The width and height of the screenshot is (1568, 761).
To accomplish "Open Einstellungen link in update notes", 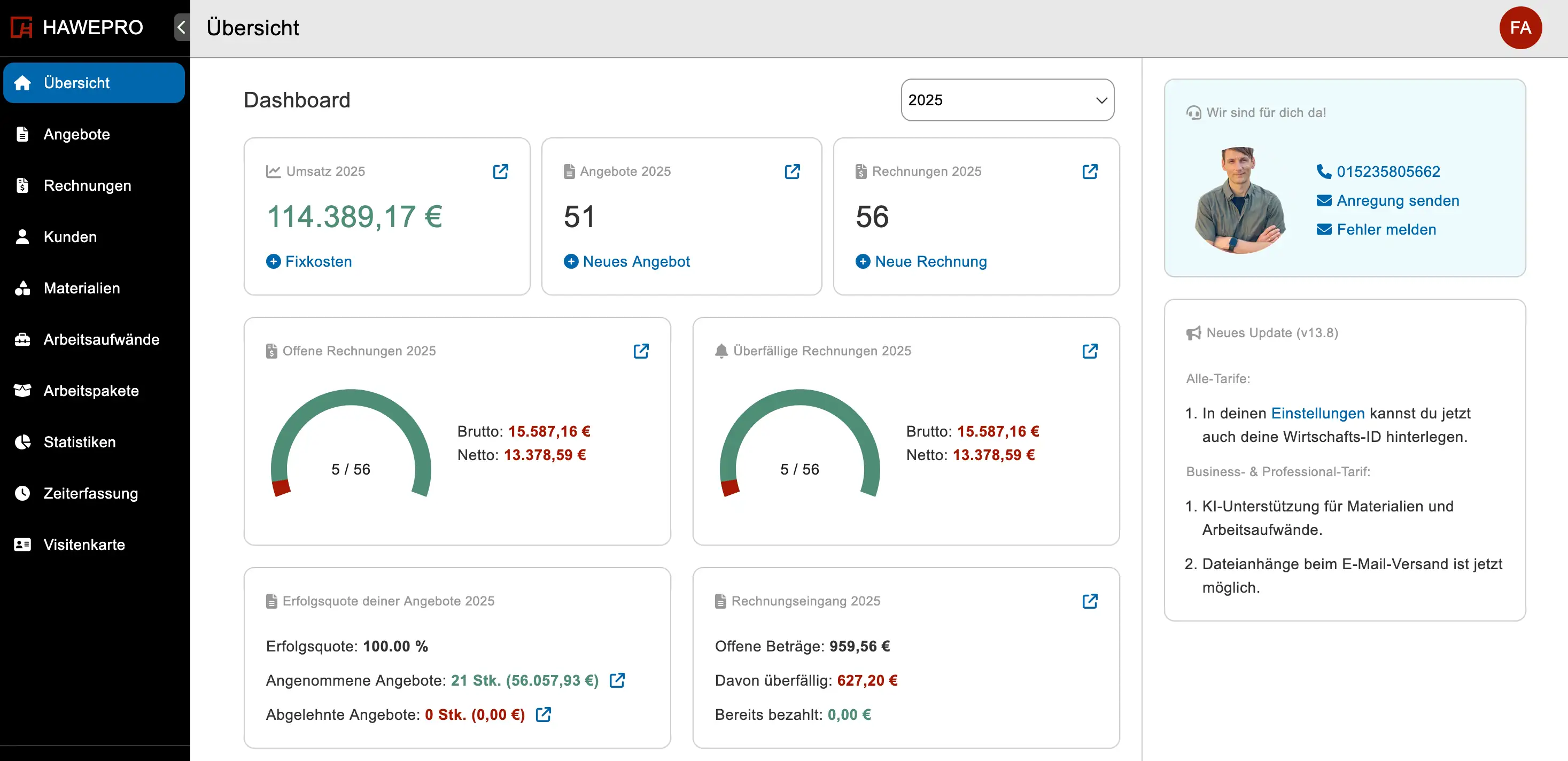I will pyautogui.click(x=1317, y=413).
